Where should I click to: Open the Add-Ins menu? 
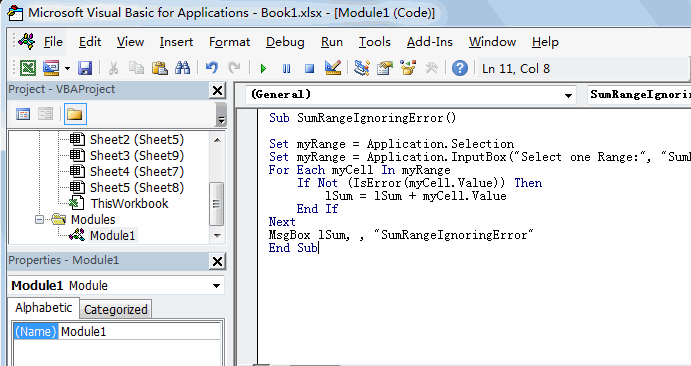[430, 42]
